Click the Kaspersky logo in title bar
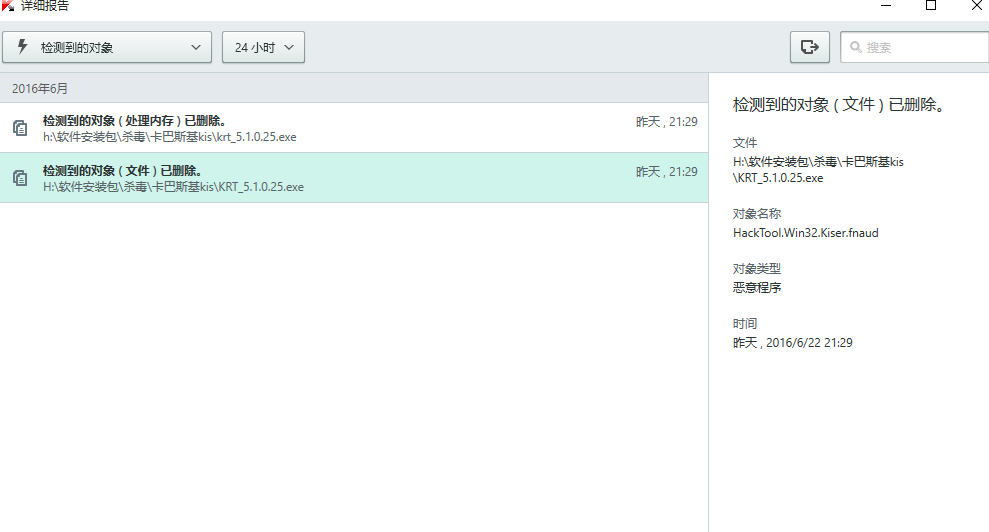Image resolution: width=989 pixels, height=532 pixels. click(8, 6)
